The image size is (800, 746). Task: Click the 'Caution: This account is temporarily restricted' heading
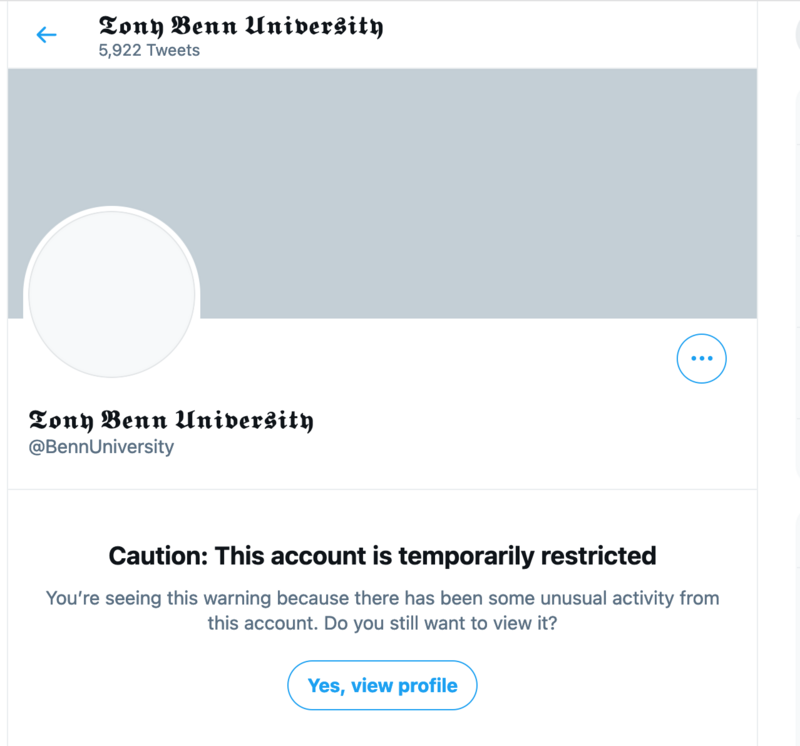pyautogui.click(x=382, y=555)
